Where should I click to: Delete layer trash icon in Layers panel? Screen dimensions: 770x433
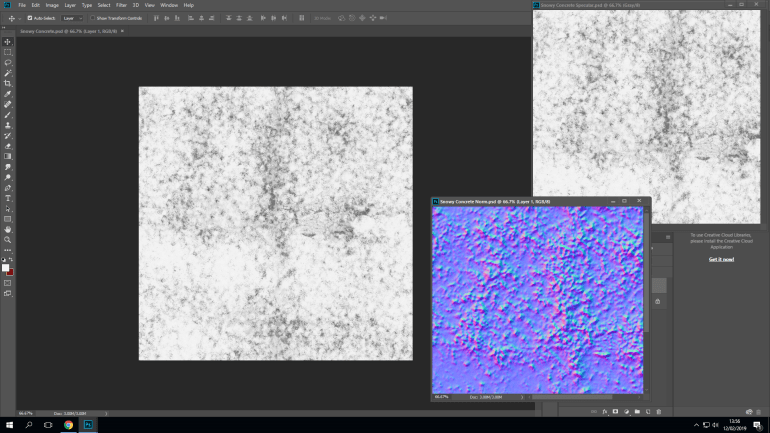coord(659,412)
